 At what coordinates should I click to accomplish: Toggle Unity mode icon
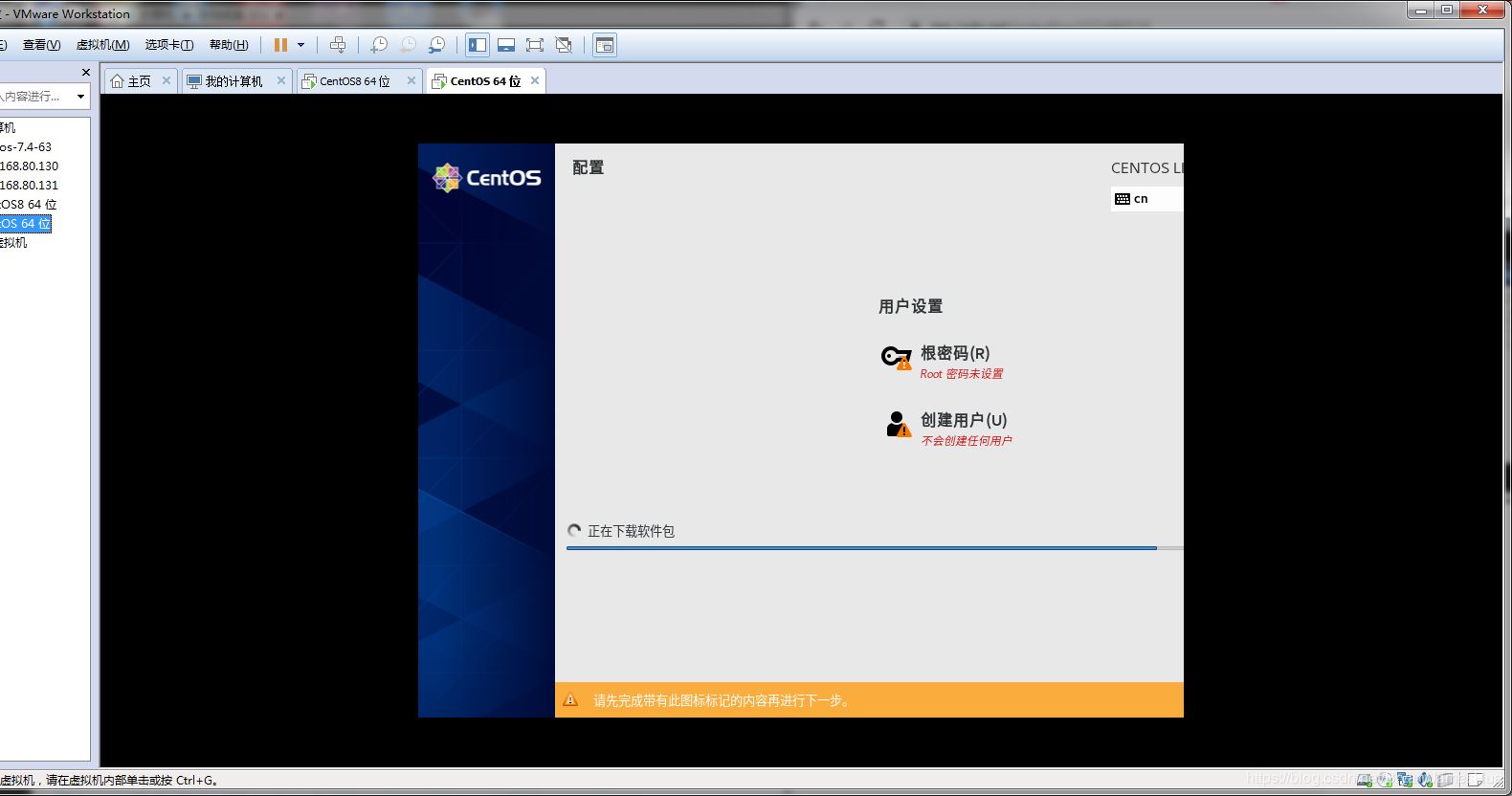564,45
